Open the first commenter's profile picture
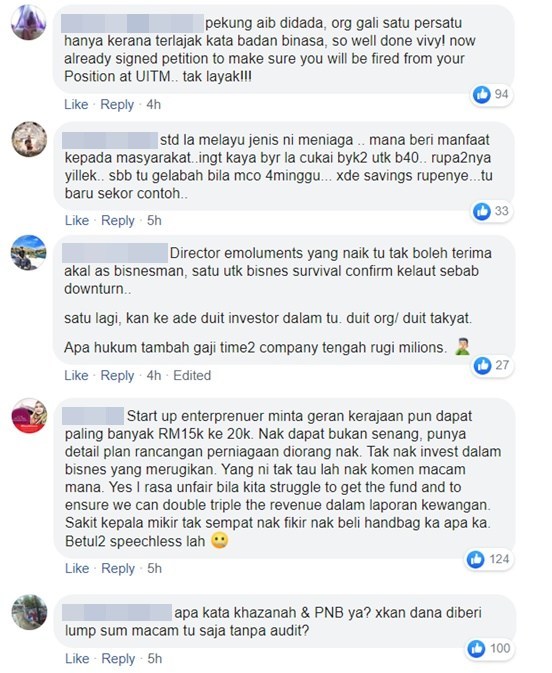The height and width of the screenshot is (673, 552). click(x=29, y=22)
